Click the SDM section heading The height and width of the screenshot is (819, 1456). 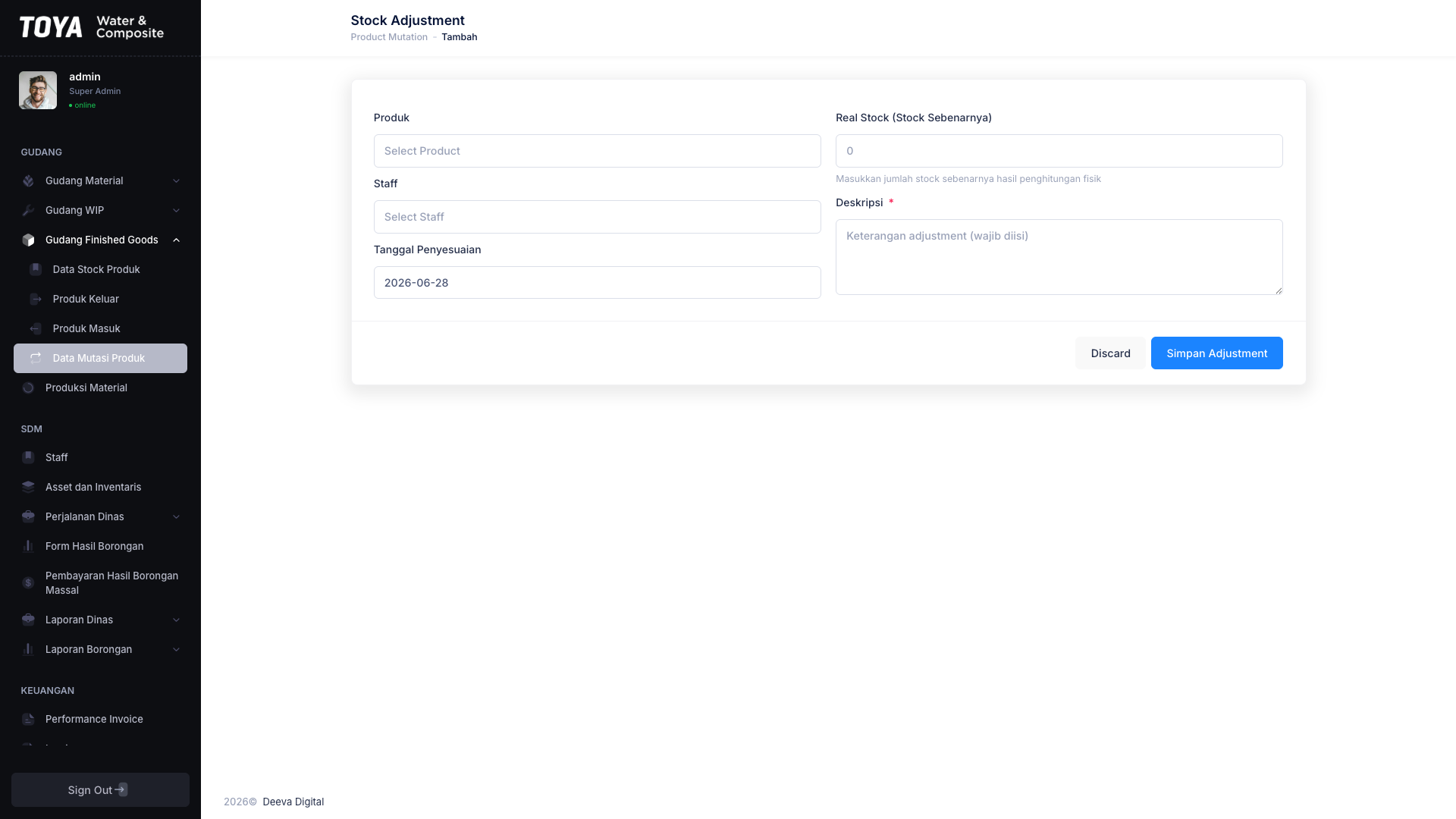[32, 428]
